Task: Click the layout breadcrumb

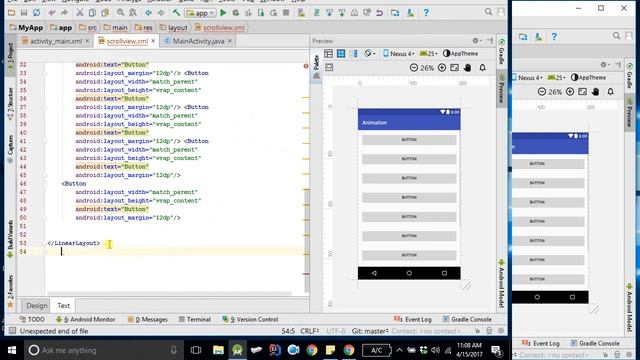Action: [174, 28]
